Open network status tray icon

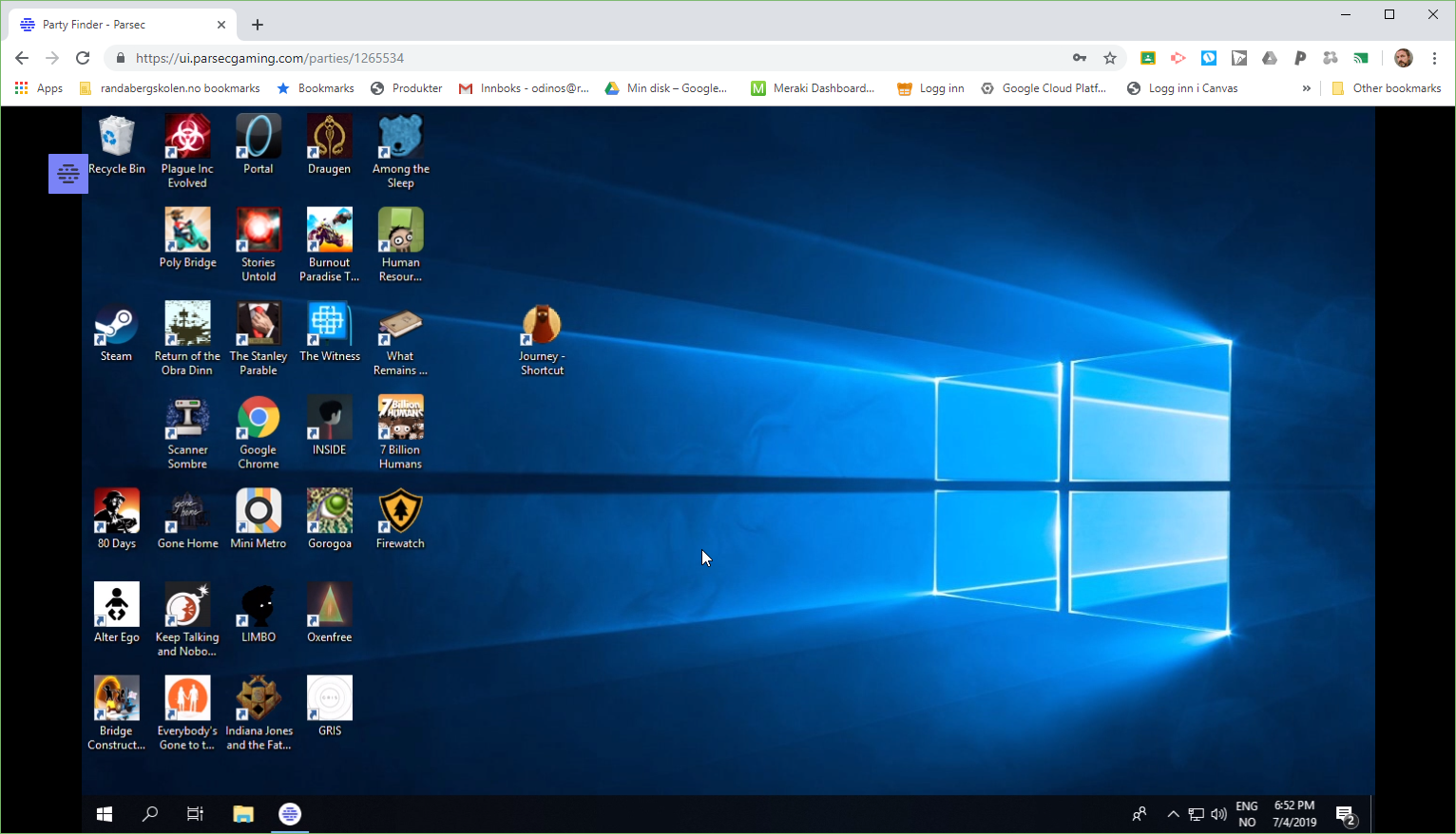coord(1196,814)
